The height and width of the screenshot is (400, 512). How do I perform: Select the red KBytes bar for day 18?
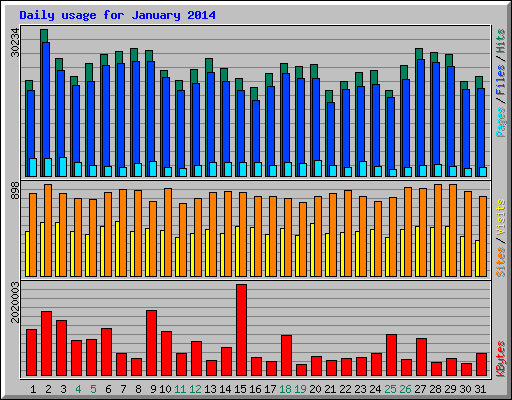point(286,355)
